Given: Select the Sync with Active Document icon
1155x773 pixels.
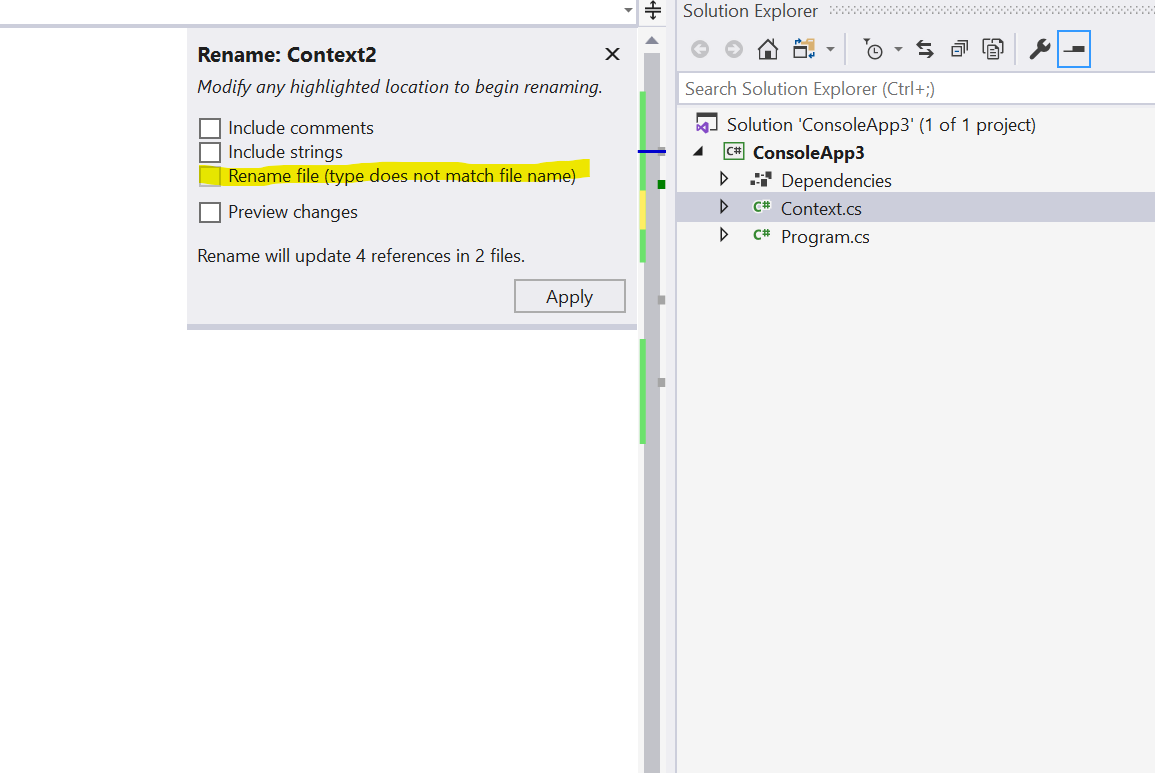Looking at the screenshot, I should tap(924, 48).
